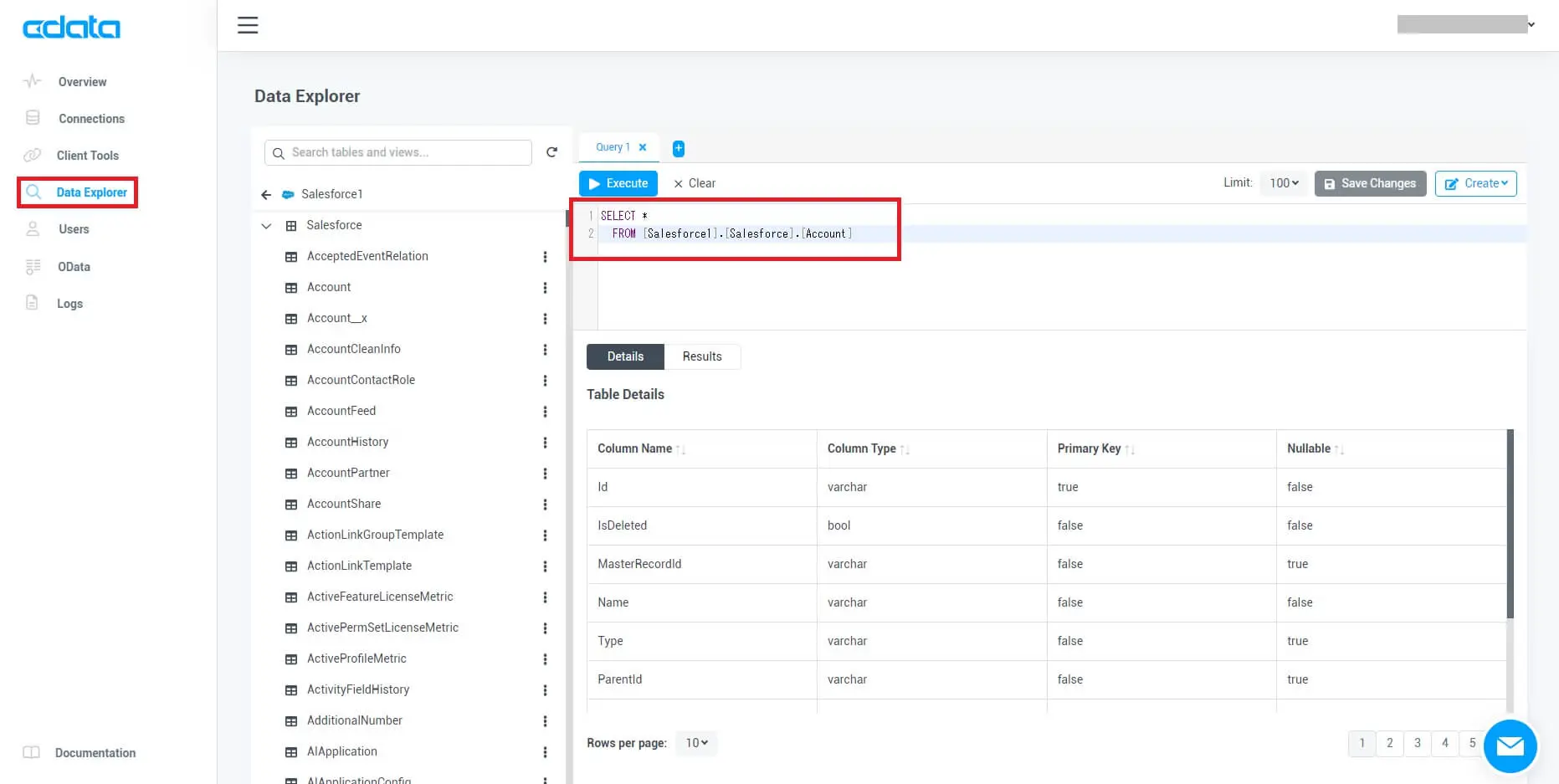Toggle the hamburger sidebar menu

(x=248, y=25)
